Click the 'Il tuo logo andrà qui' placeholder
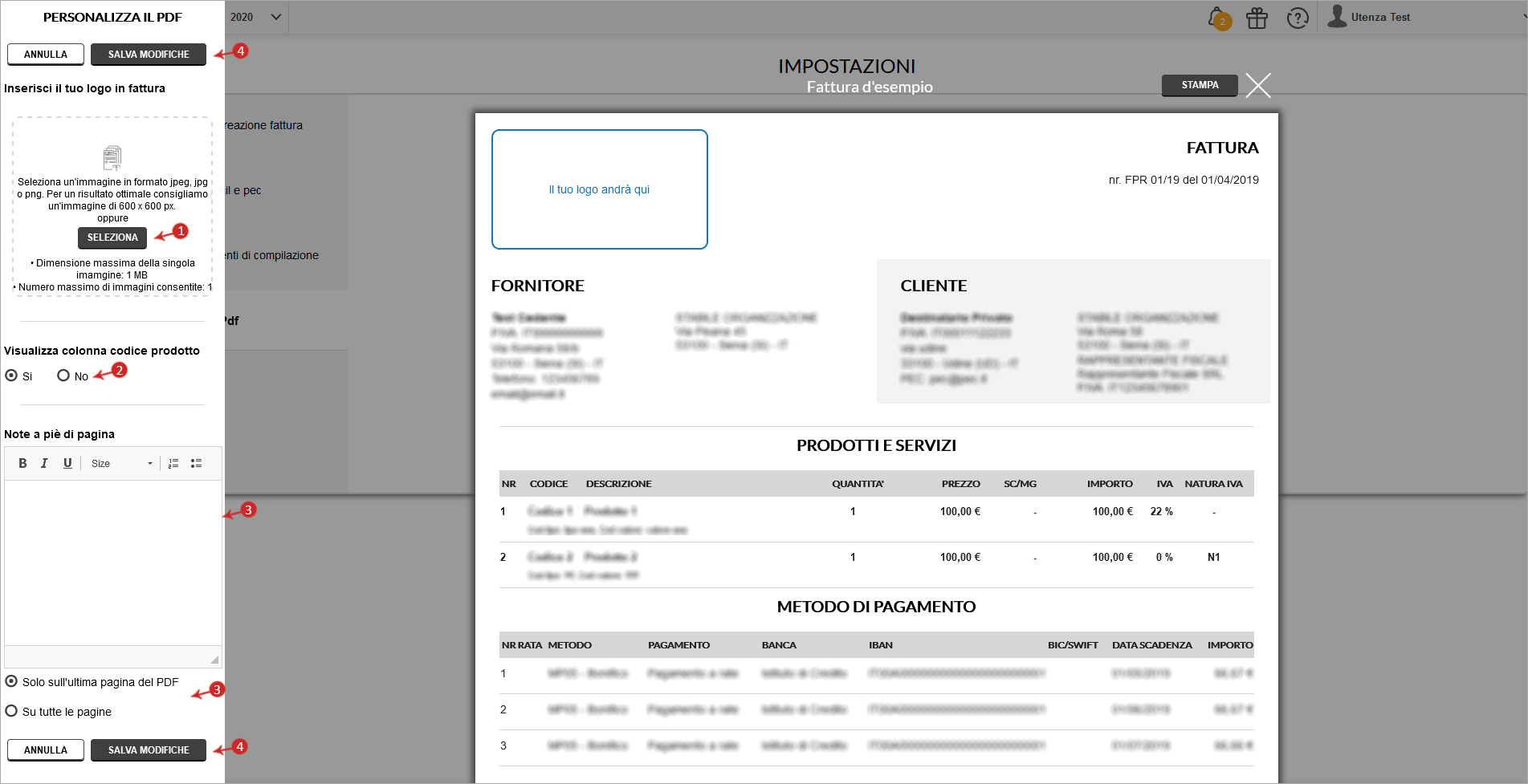Image resolution: width=1528 pixels, height=784 pixels. 599,189
